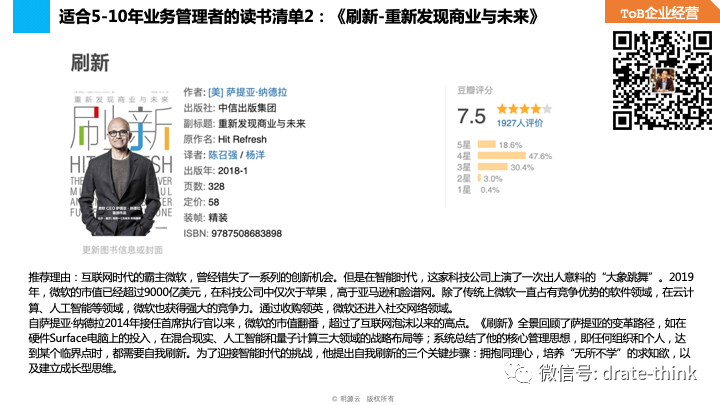This screenshot has width=720, height=405.
Task: Click ISBN number 9787508683898
Action: (247, 233)
